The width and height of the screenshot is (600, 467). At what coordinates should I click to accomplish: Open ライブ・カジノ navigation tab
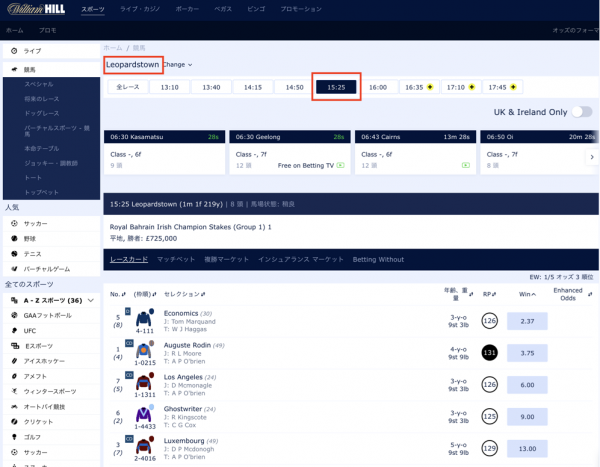tap(140, 9)
